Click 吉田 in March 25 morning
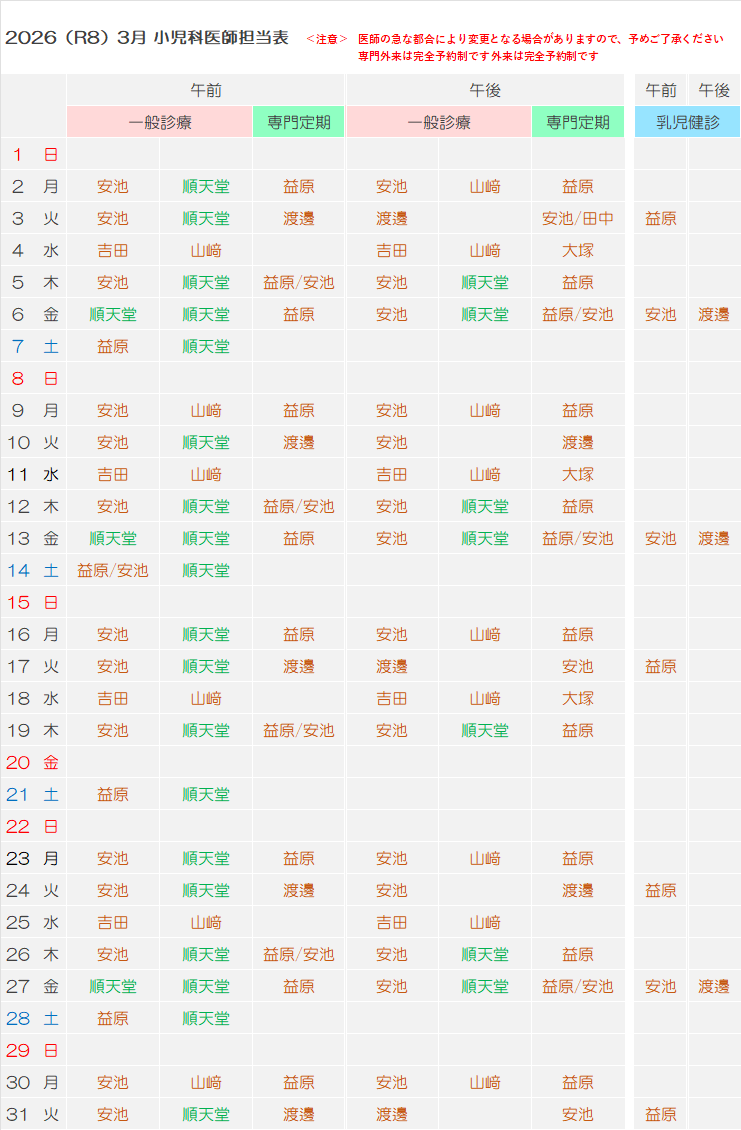Viewport: 741px width, 1130px height. (113, 922)
